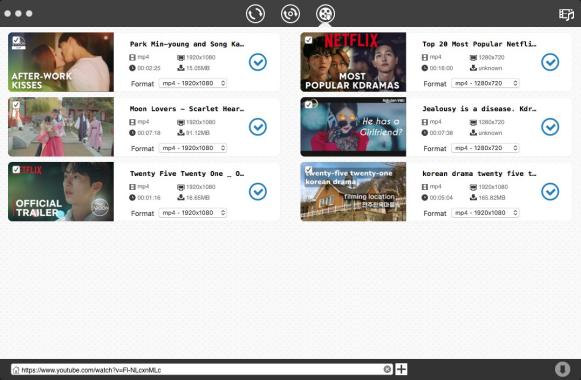
Task: Click the mp4 film icon for Jealousy is a disease
Action: [x=425, y=122]
